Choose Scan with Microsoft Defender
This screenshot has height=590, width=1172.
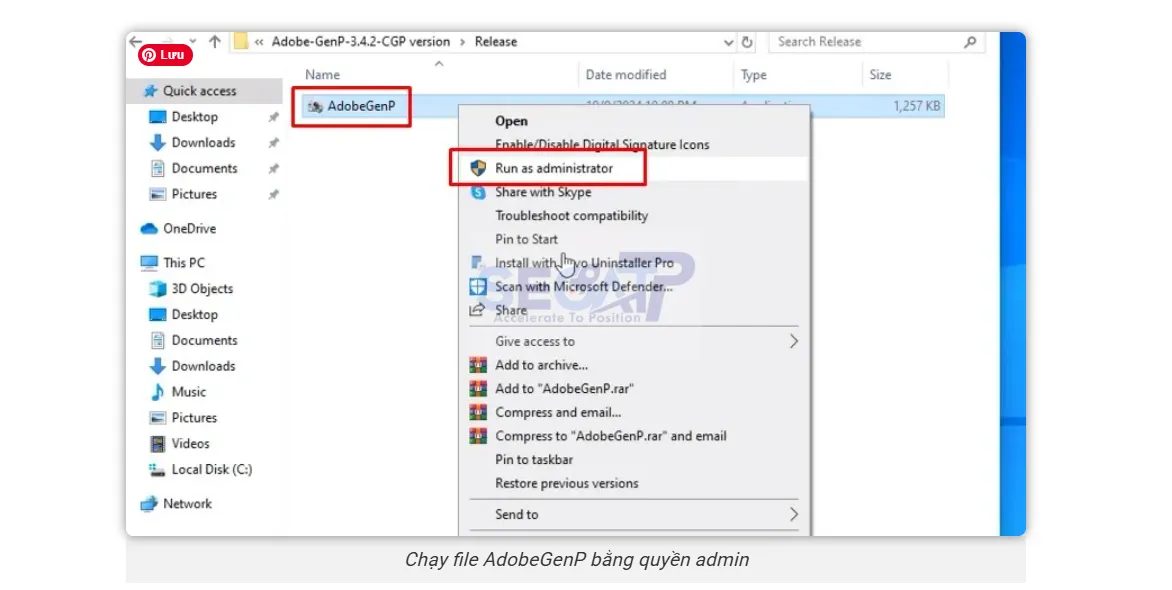click(x=584, y=287)
